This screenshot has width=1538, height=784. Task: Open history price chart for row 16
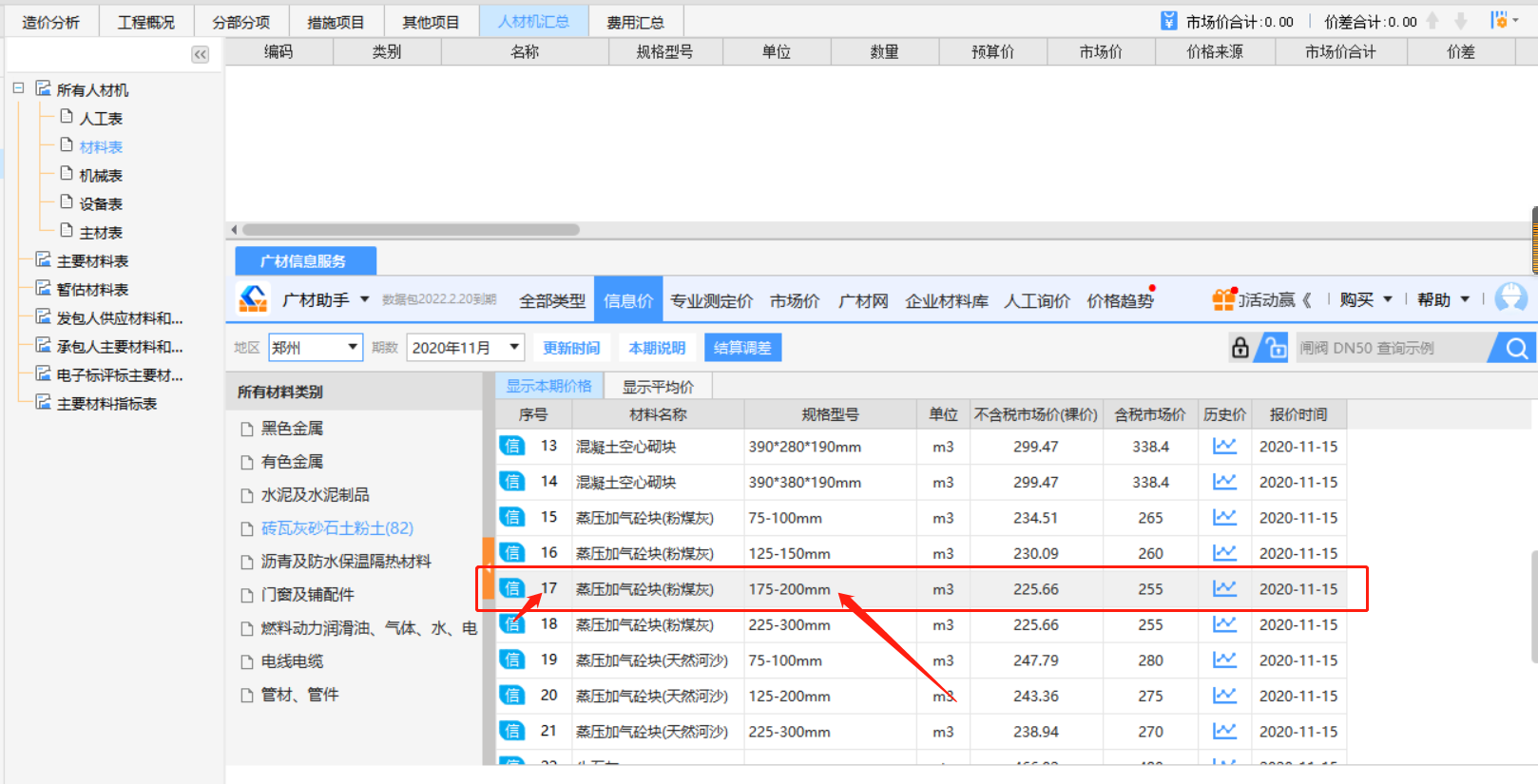click(1224, 553)
